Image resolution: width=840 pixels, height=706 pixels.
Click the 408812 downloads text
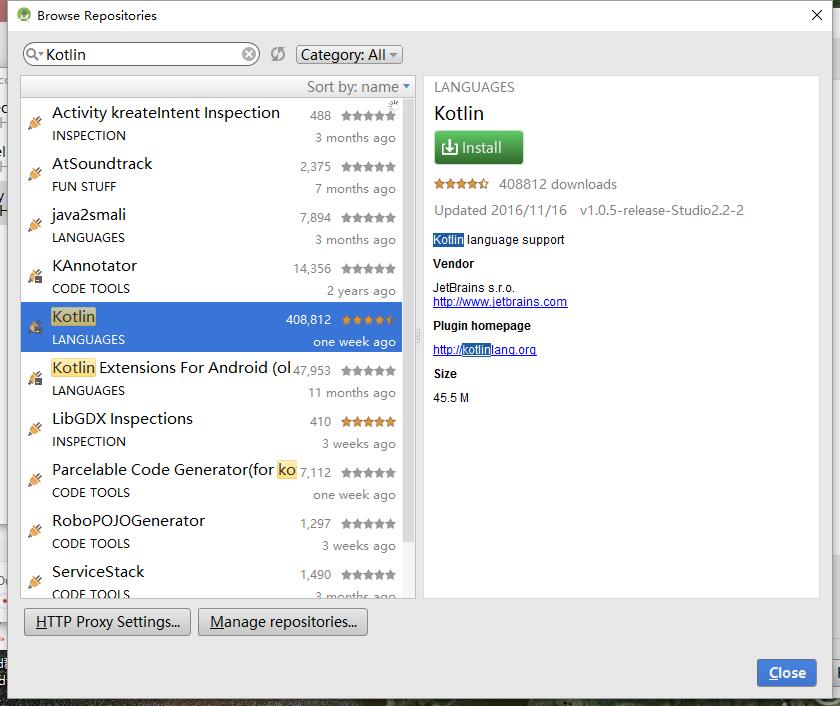558,184
